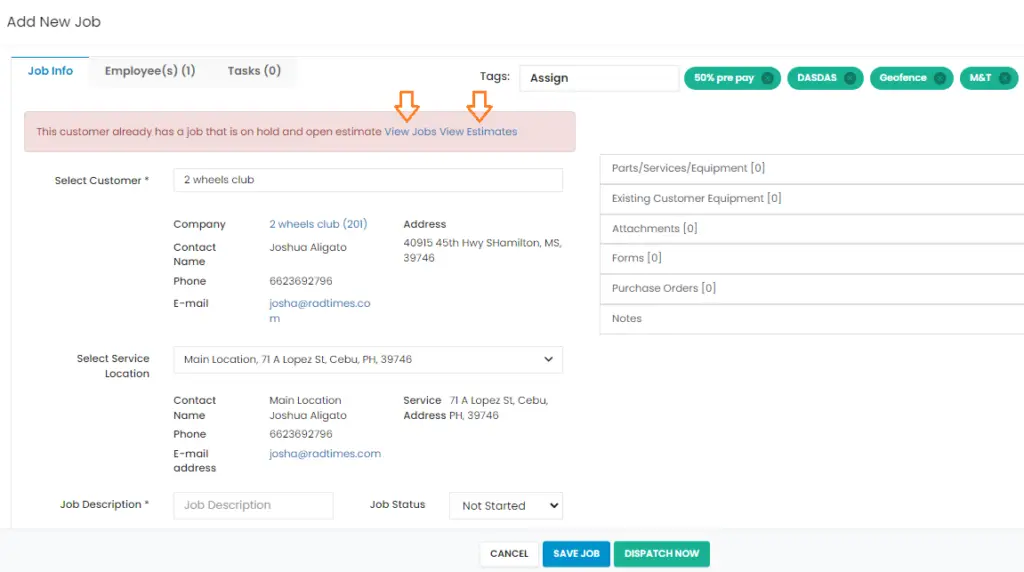Remove the Geofence tag
This screenshot has width=1024, height=572.
click(x=939, y=78)
